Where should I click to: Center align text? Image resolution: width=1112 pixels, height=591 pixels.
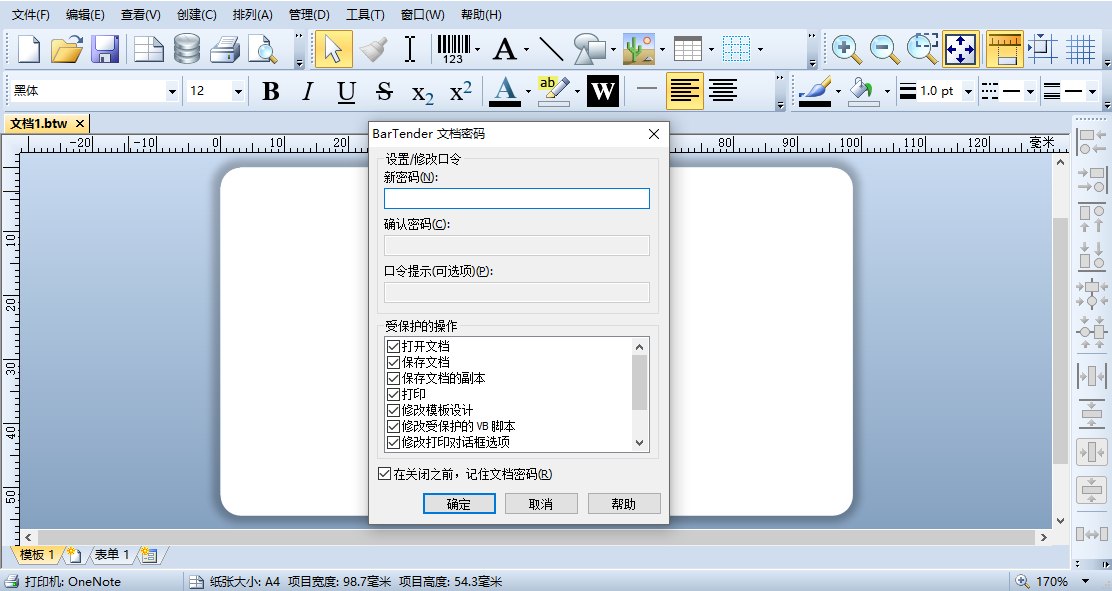point(723,91)
